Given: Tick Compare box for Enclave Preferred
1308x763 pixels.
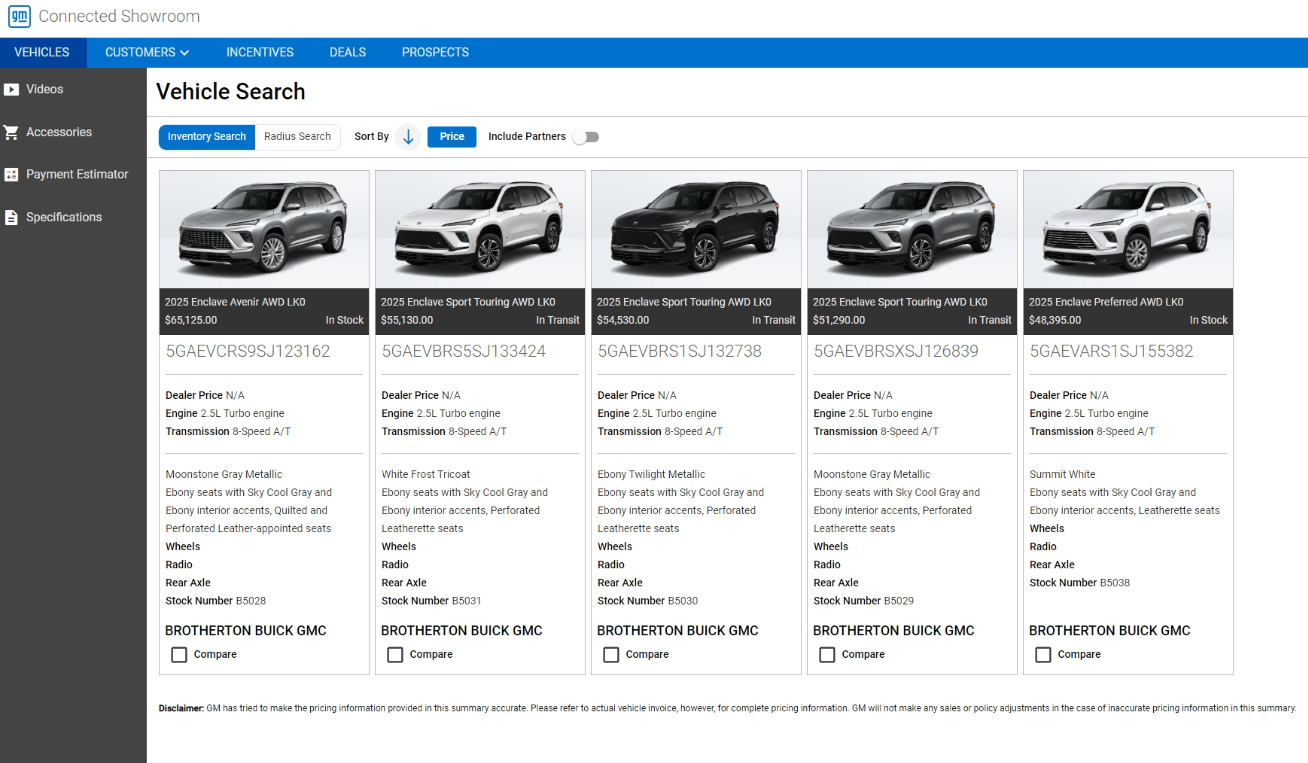Looking at the screenshot, I should tap(1043, 655).
